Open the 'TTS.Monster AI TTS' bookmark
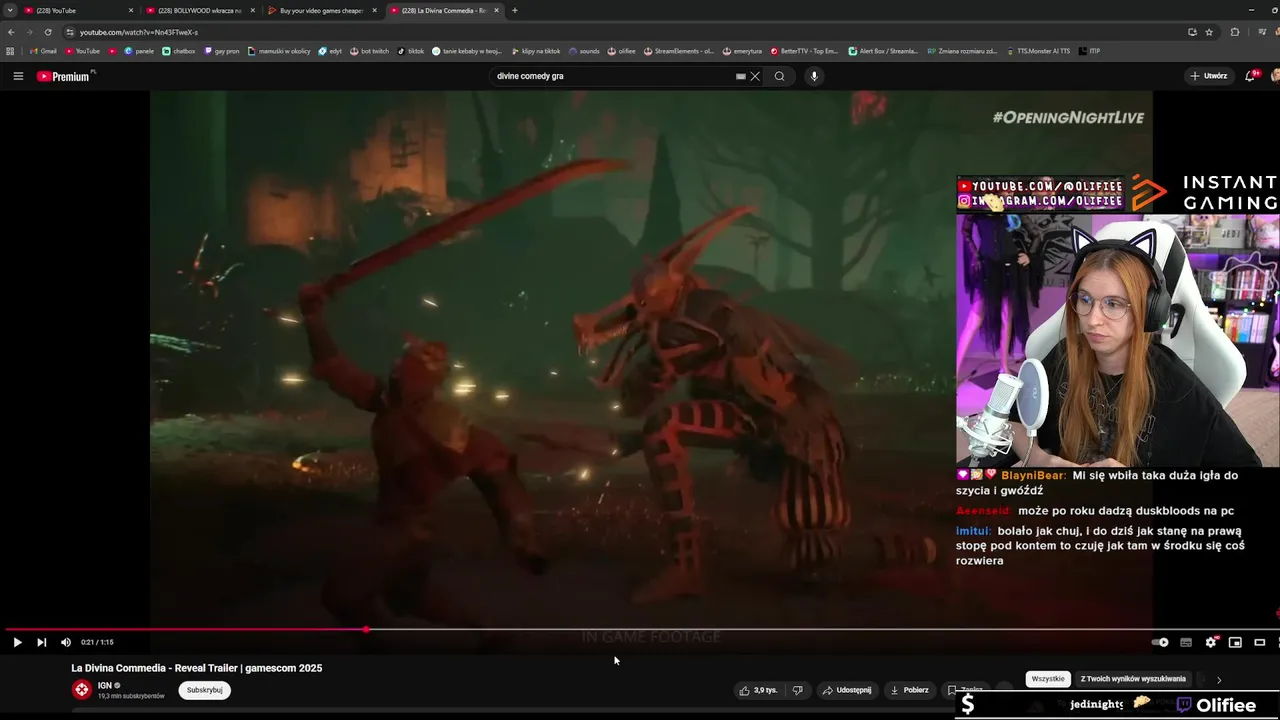Screen dimensions: 1280x720 coord(1038,51)
